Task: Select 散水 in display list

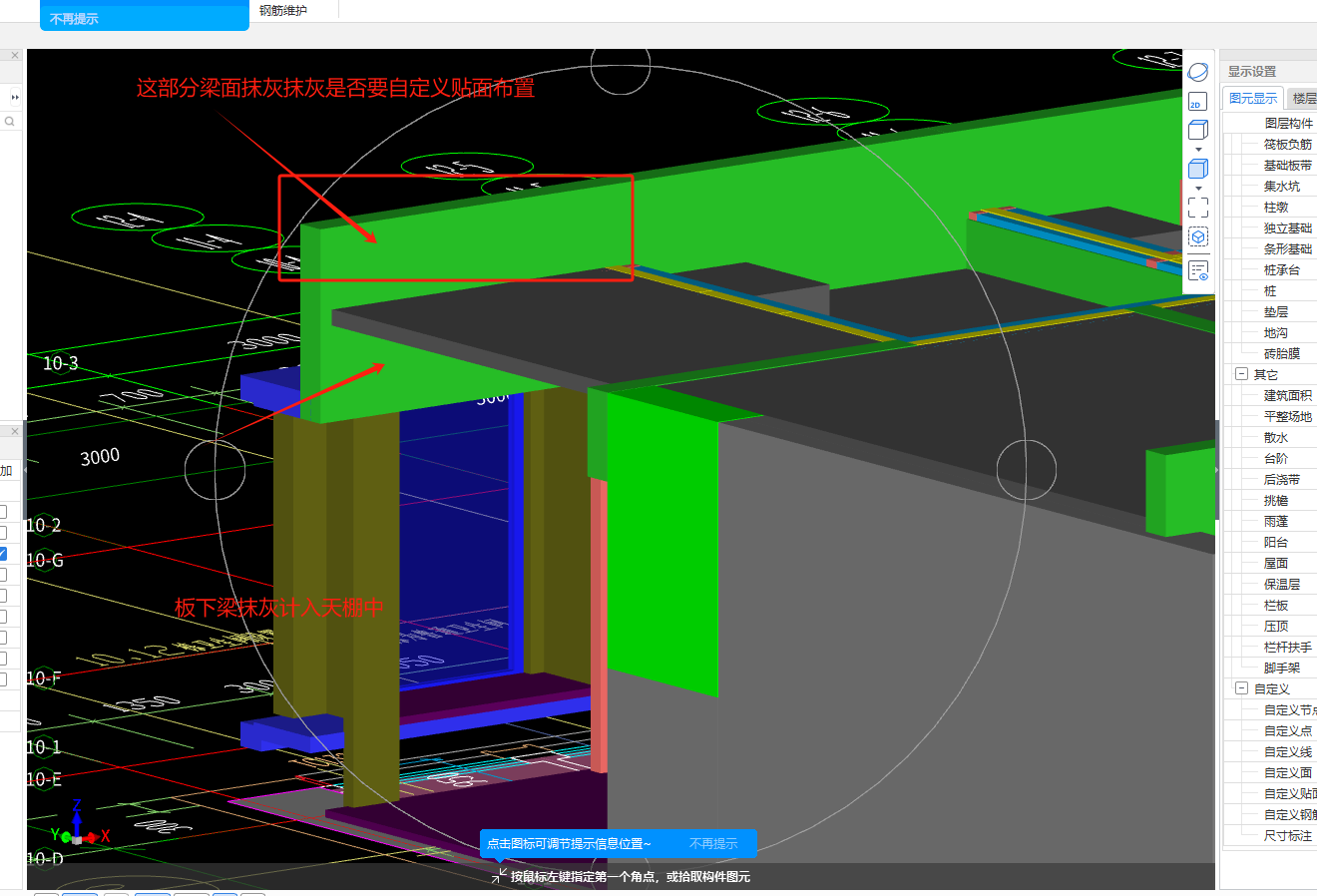Action: pyautogui.click(x=1276, y=437)
